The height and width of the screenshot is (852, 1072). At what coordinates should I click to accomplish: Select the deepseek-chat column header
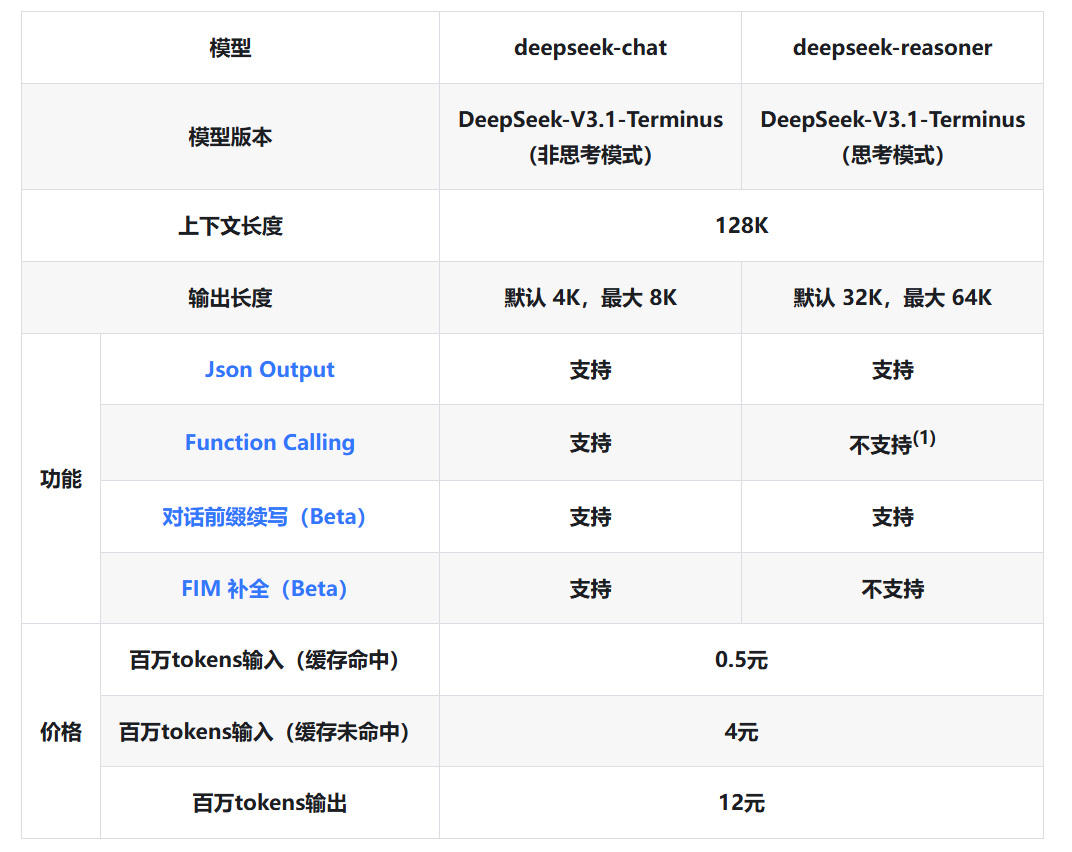click(x=590, y=48)
